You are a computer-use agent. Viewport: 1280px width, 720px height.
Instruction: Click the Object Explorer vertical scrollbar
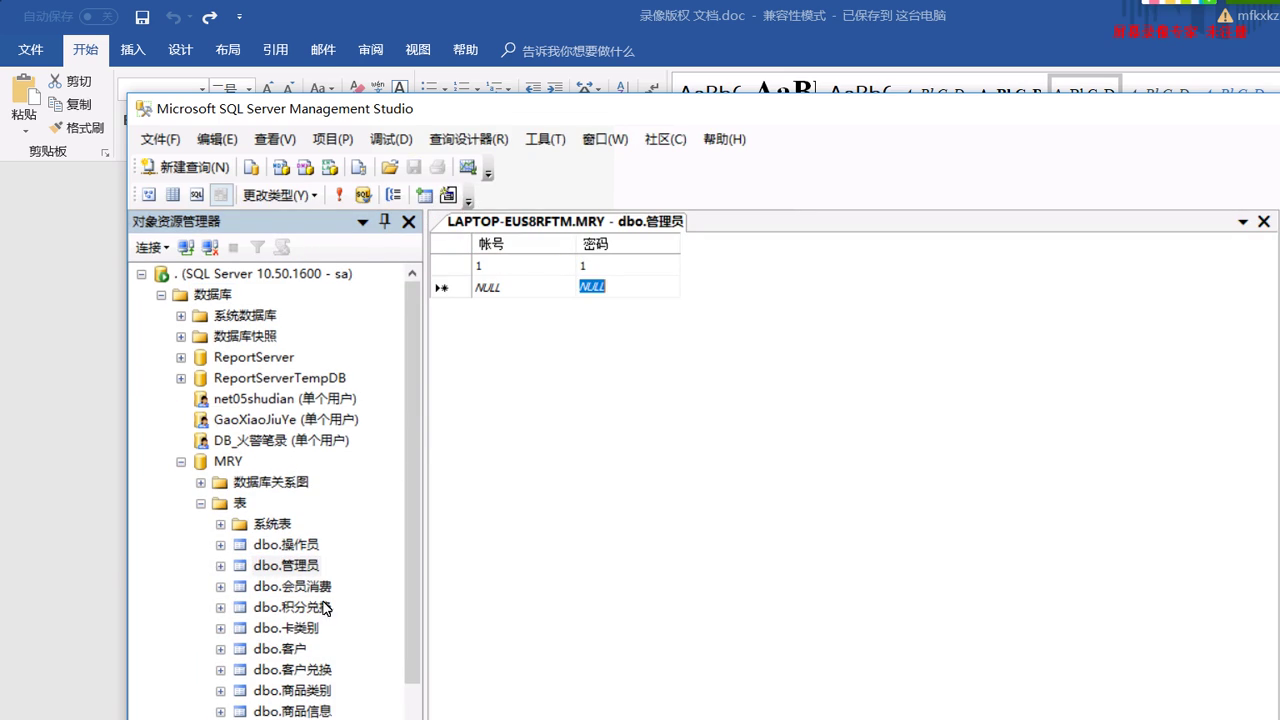[412, 480]
